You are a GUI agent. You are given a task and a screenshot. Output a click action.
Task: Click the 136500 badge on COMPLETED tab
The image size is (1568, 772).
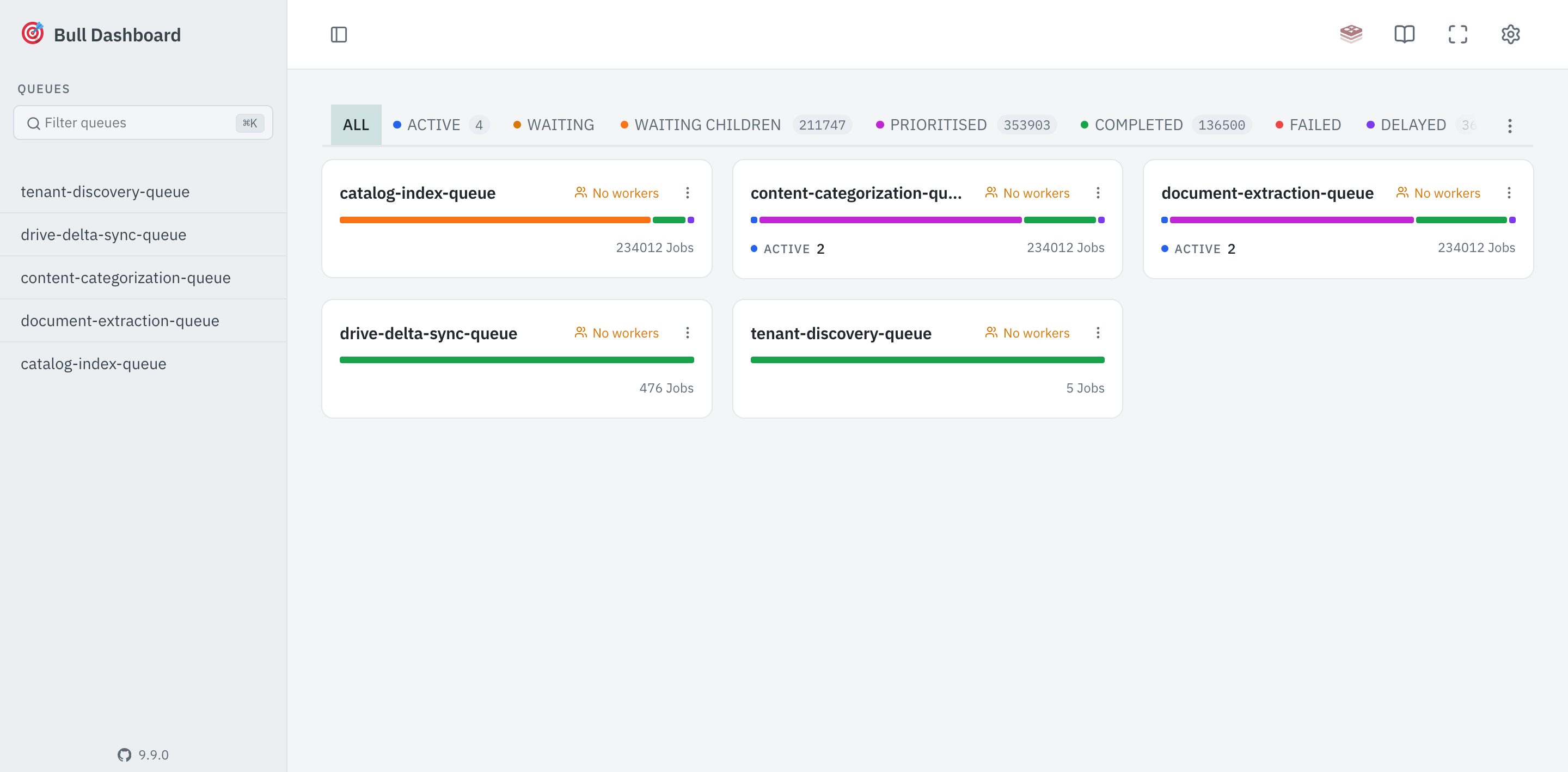coord(1221,125)
